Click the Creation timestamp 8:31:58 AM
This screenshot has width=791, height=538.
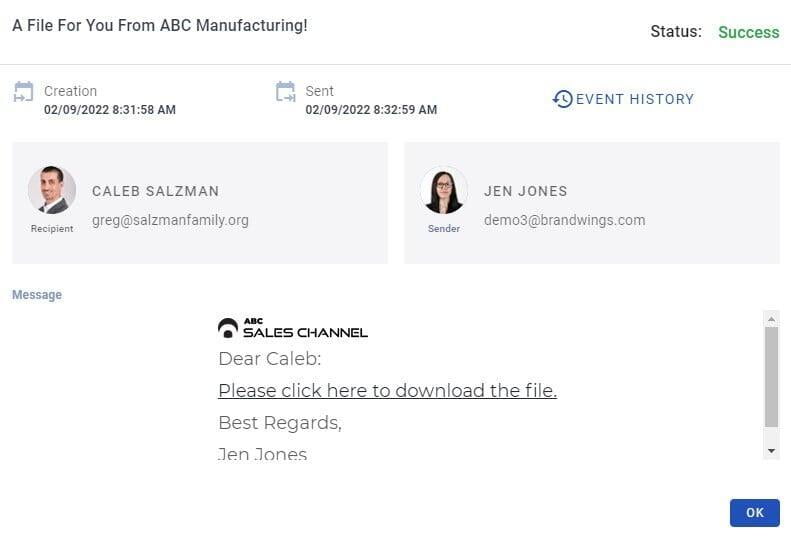coord(144,110)
